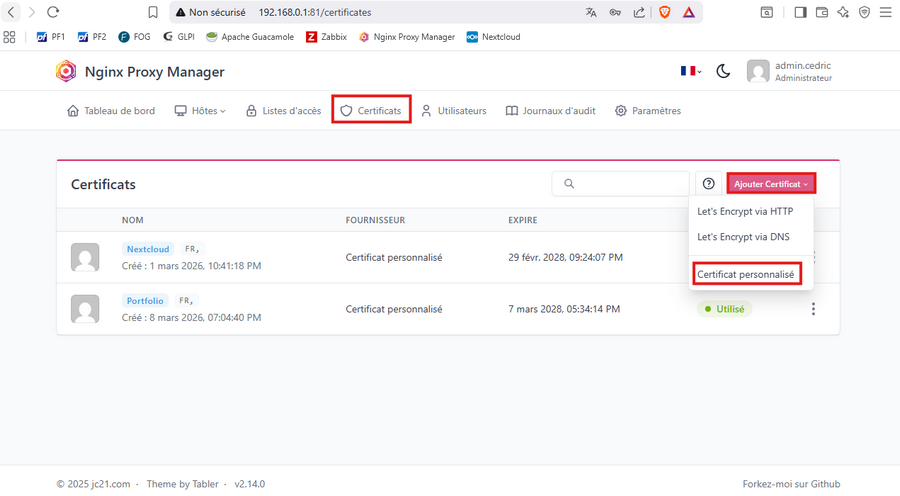The width and height of the screenshot is (900, 496).
Task: Open the Nextcloud bookmark
Action: pos(493,37)
